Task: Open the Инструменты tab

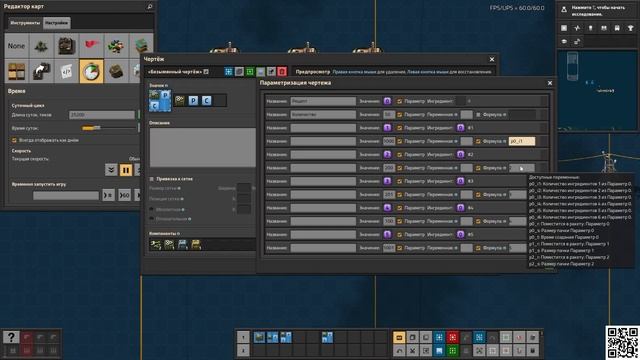Action: click(25, 23)
